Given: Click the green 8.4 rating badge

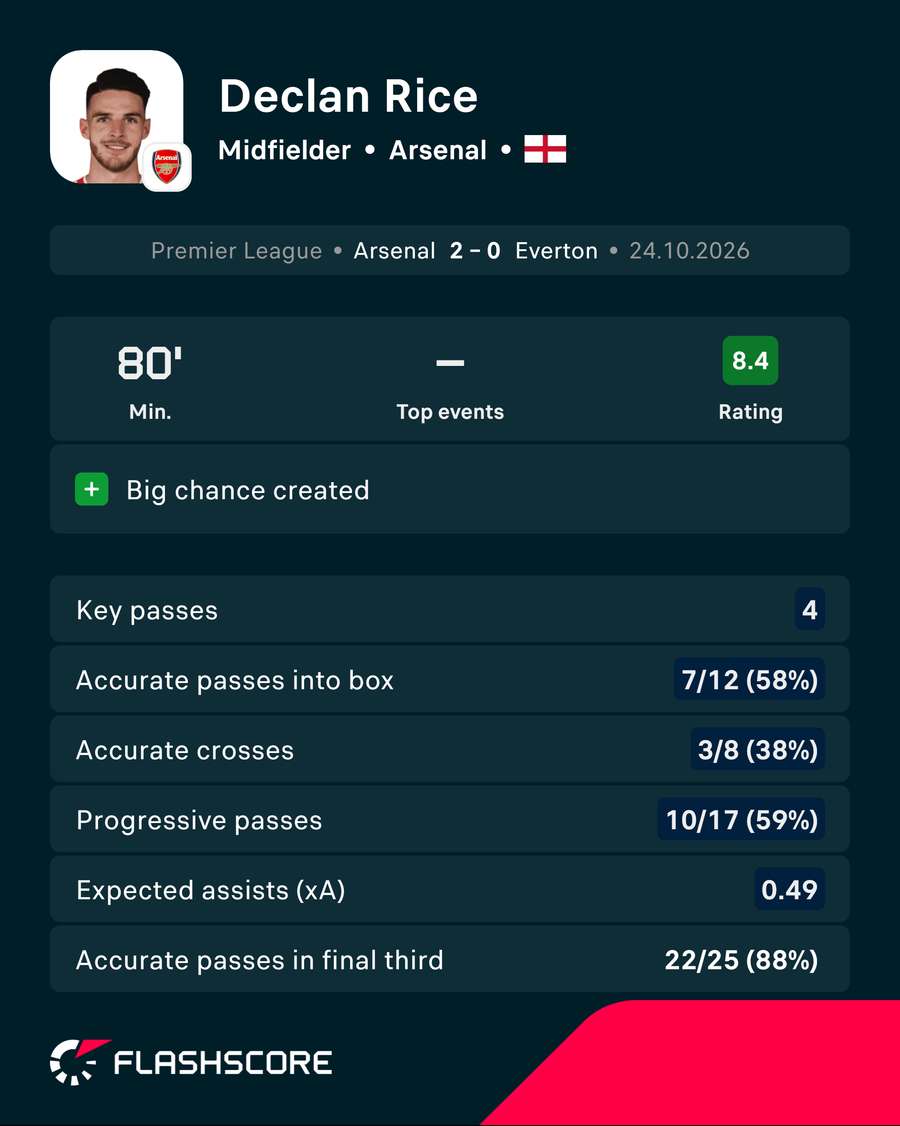Looking at the screenshot, I should pos(750,360).
